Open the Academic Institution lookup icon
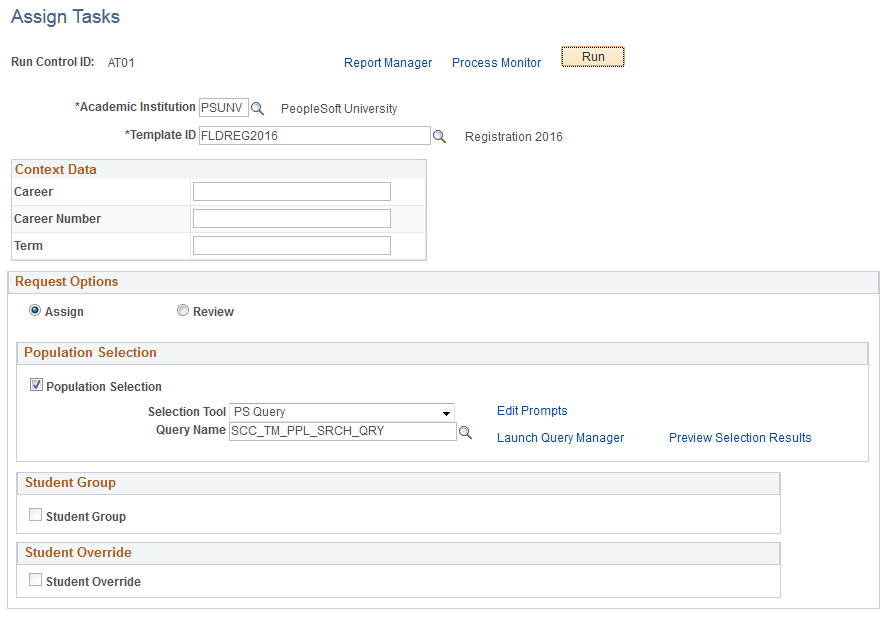 click(x=258, y=107)
